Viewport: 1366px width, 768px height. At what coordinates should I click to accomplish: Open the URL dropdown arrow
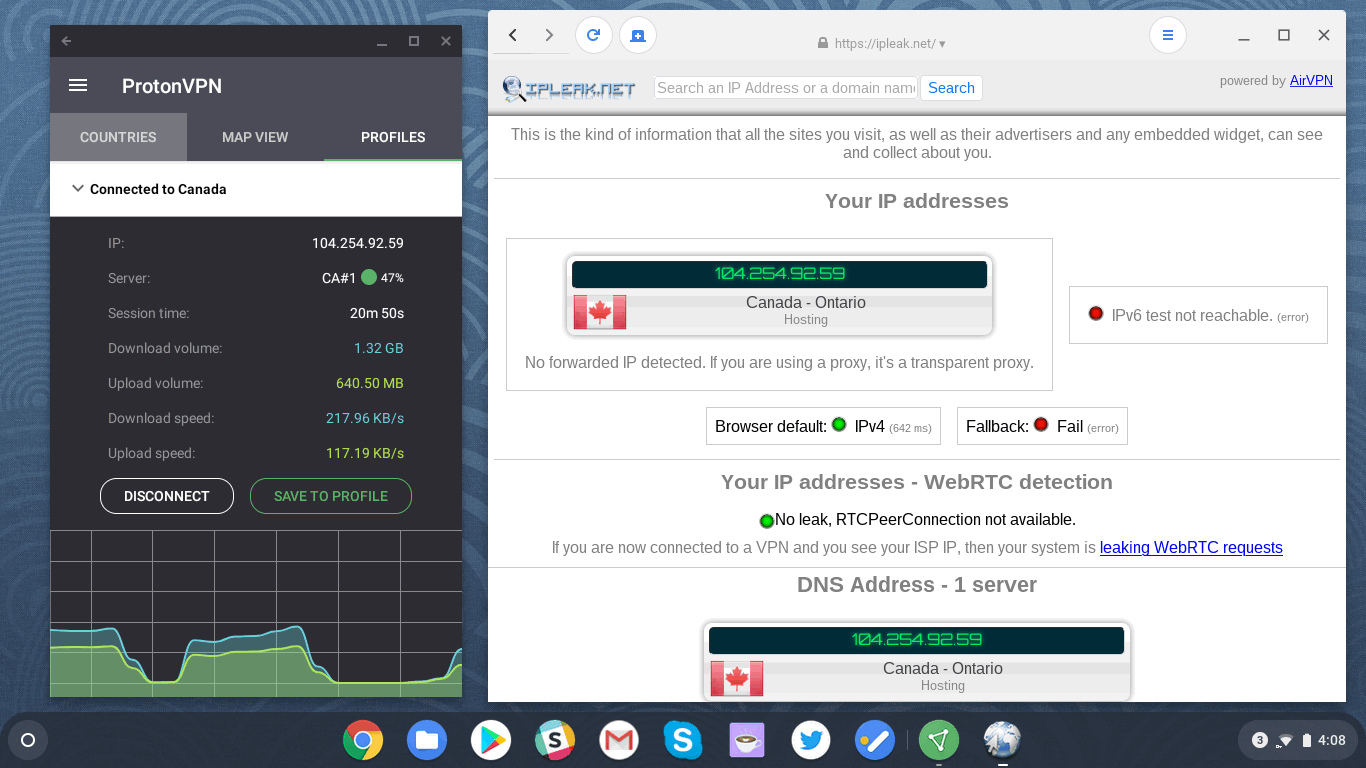click(x=942, y=44)
